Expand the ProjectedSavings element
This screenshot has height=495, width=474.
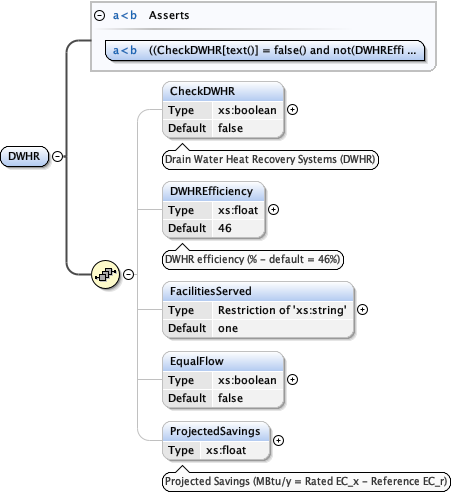(278, 441)
